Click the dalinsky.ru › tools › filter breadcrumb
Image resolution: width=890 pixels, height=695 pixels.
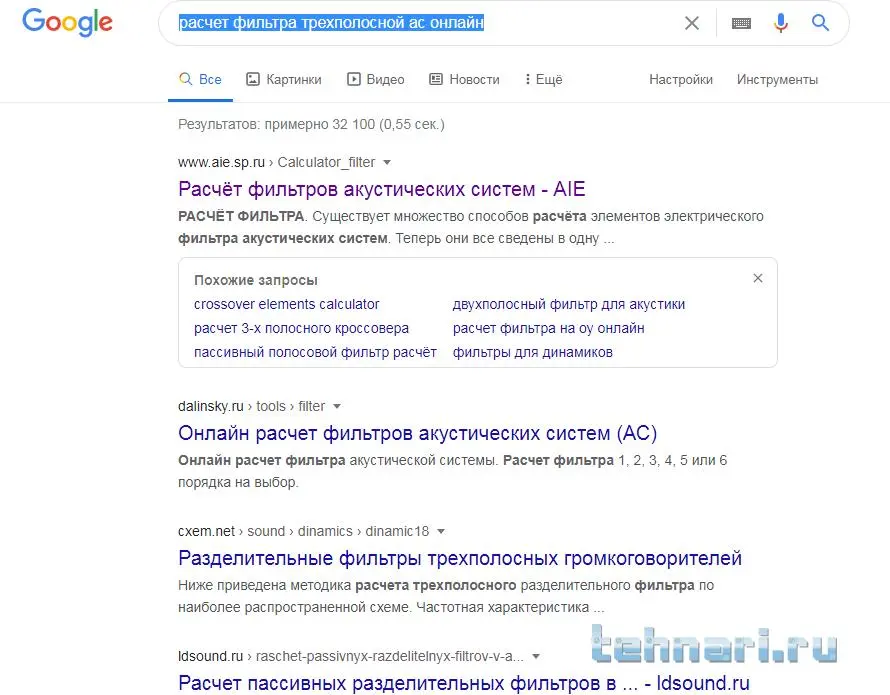point(251,406)
